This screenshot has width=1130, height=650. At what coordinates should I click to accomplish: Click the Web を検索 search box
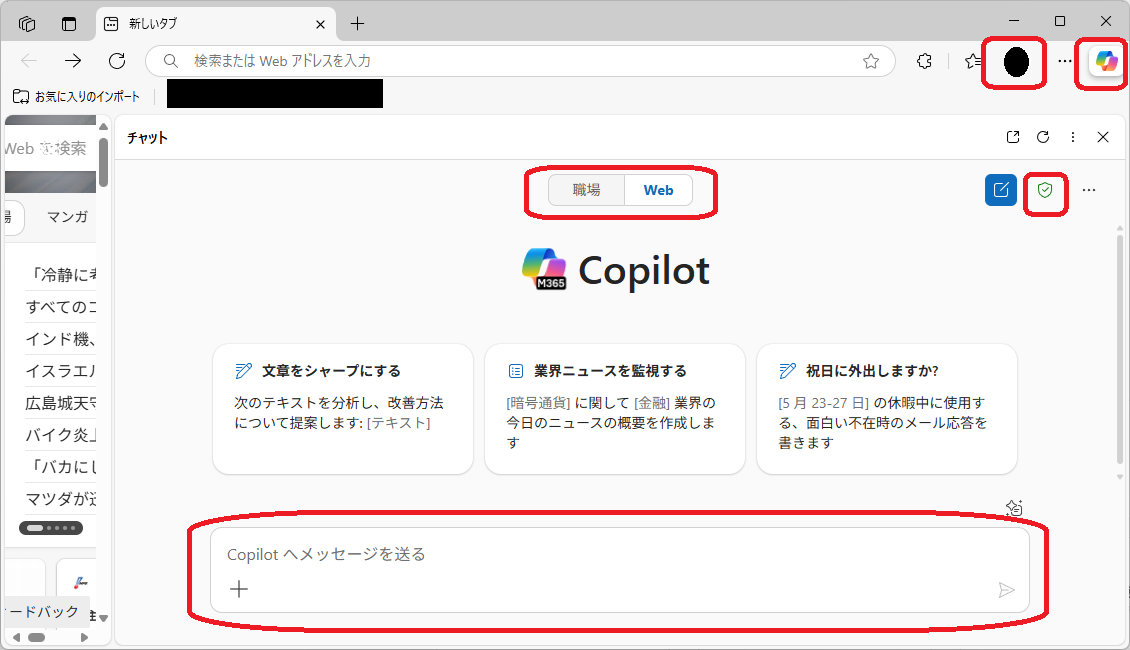tap(50, 148)
